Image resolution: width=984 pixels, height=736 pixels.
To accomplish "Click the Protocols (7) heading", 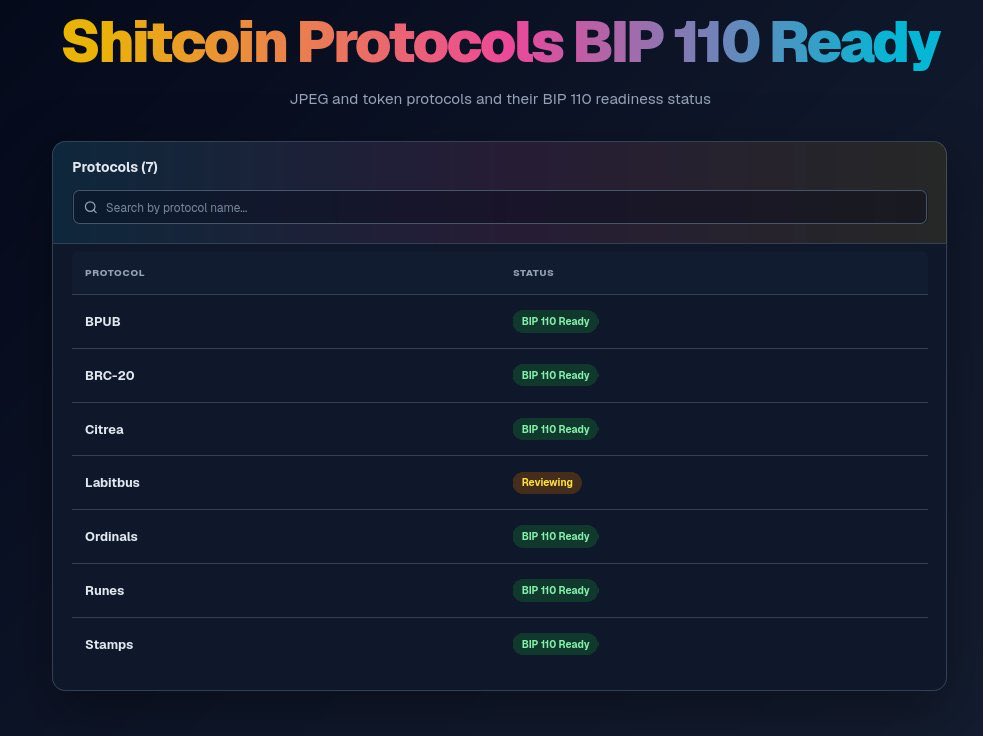I will [x=115, y=167].
